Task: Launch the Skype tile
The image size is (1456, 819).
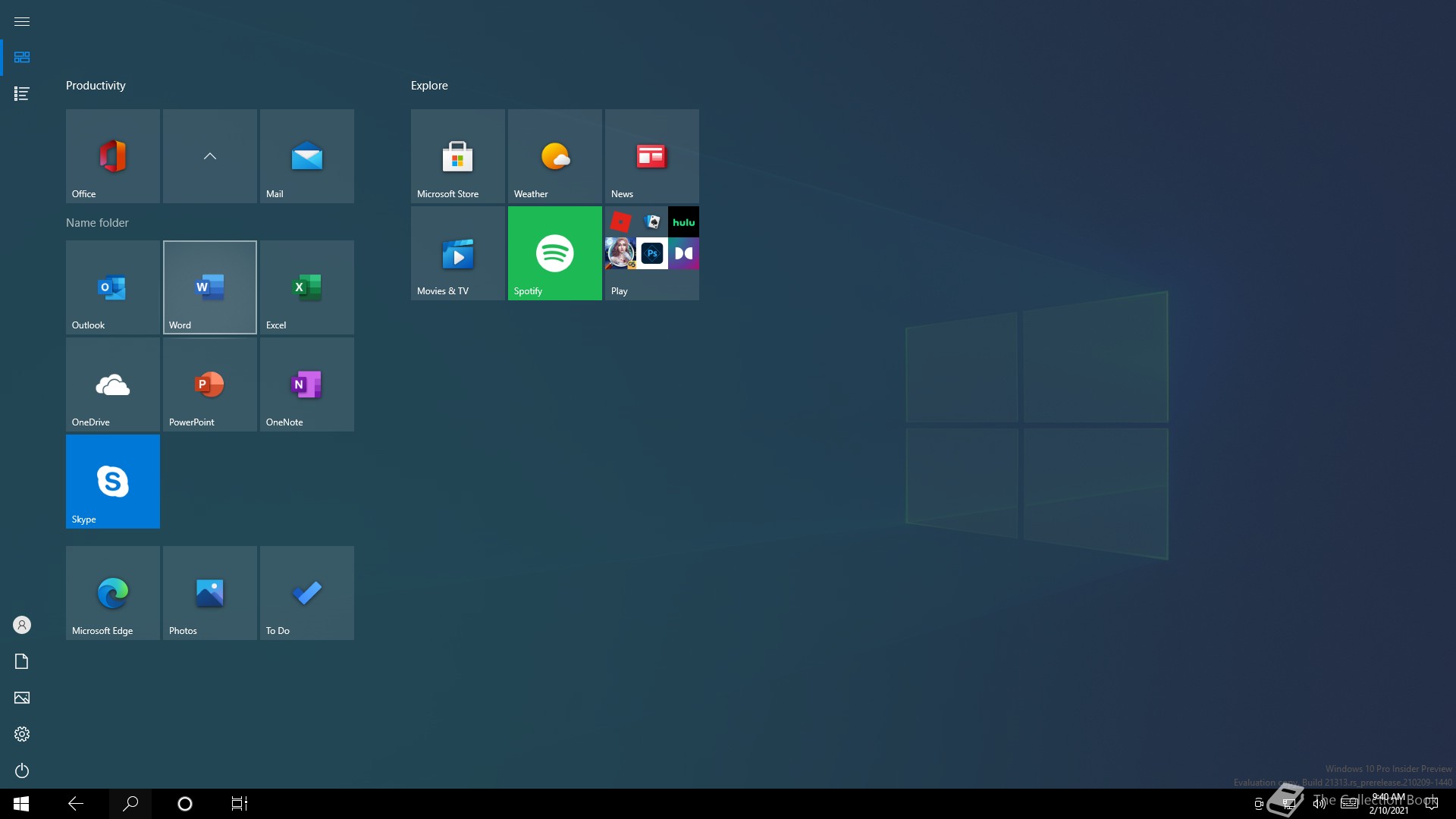Action: [x=113, y=482]
